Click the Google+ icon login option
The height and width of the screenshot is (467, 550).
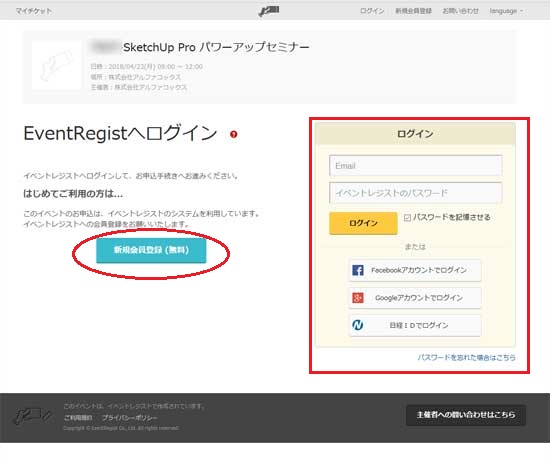358,298
